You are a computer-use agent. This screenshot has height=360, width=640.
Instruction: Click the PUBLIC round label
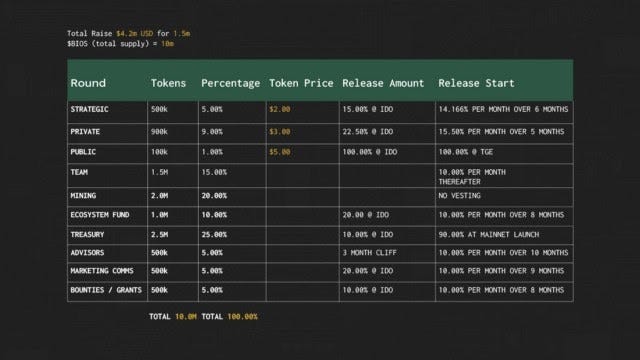point(83,152)
